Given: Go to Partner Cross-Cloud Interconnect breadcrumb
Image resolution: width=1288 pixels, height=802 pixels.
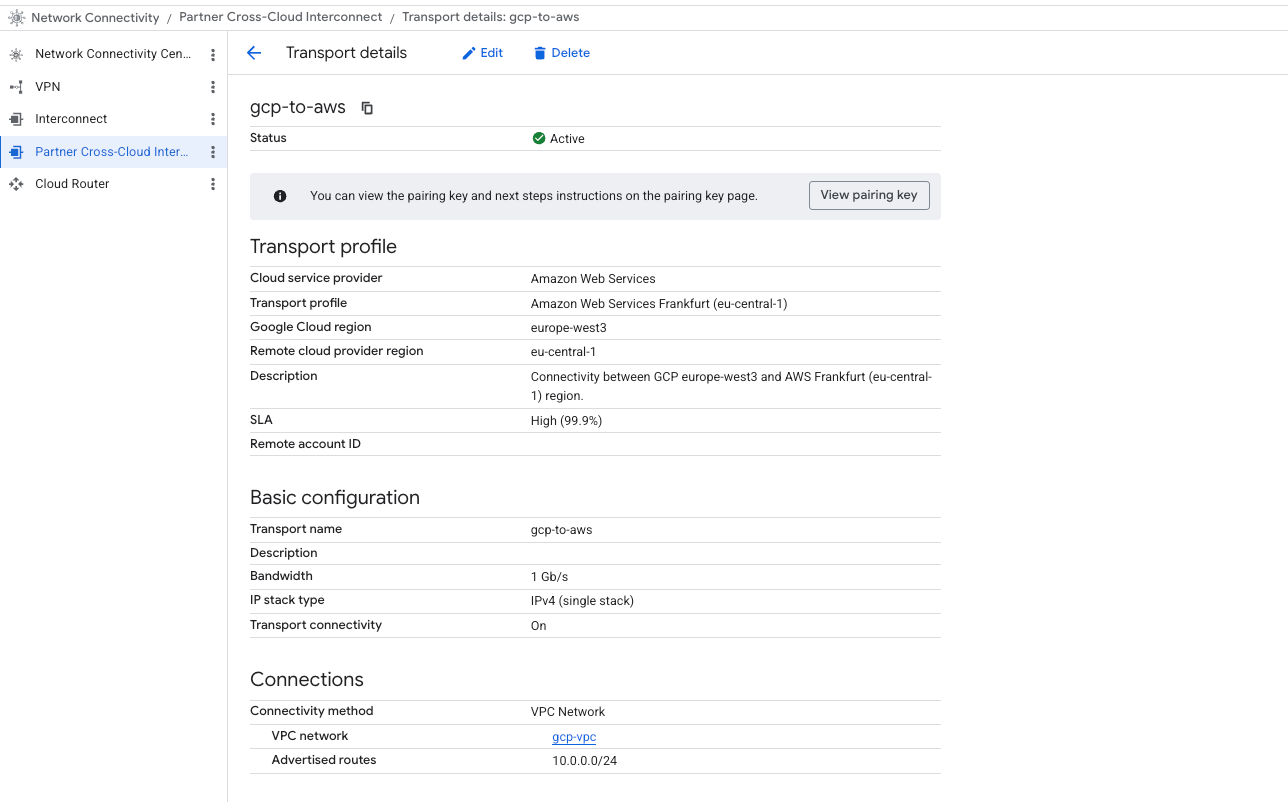Looking at the screenshot, I should pos(280,17).
